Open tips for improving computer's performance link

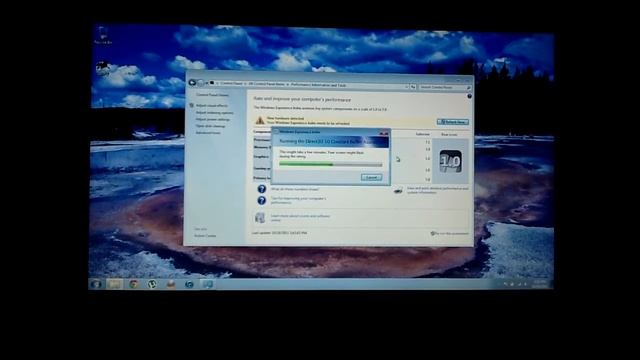298,200
